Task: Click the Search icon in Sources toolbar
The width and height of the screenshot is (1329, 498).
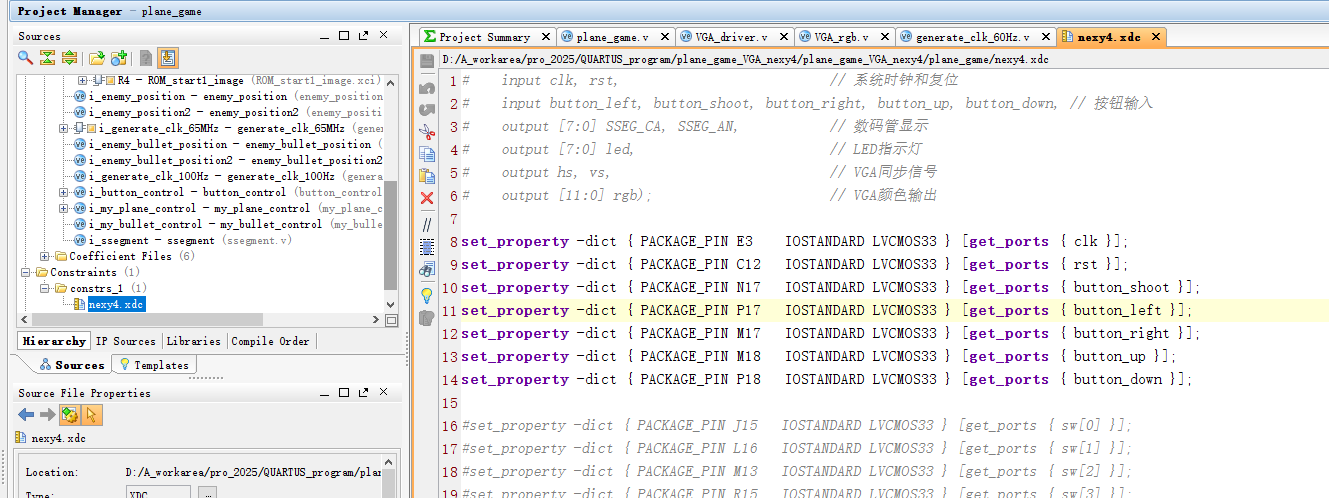Action: pos(25,58)
